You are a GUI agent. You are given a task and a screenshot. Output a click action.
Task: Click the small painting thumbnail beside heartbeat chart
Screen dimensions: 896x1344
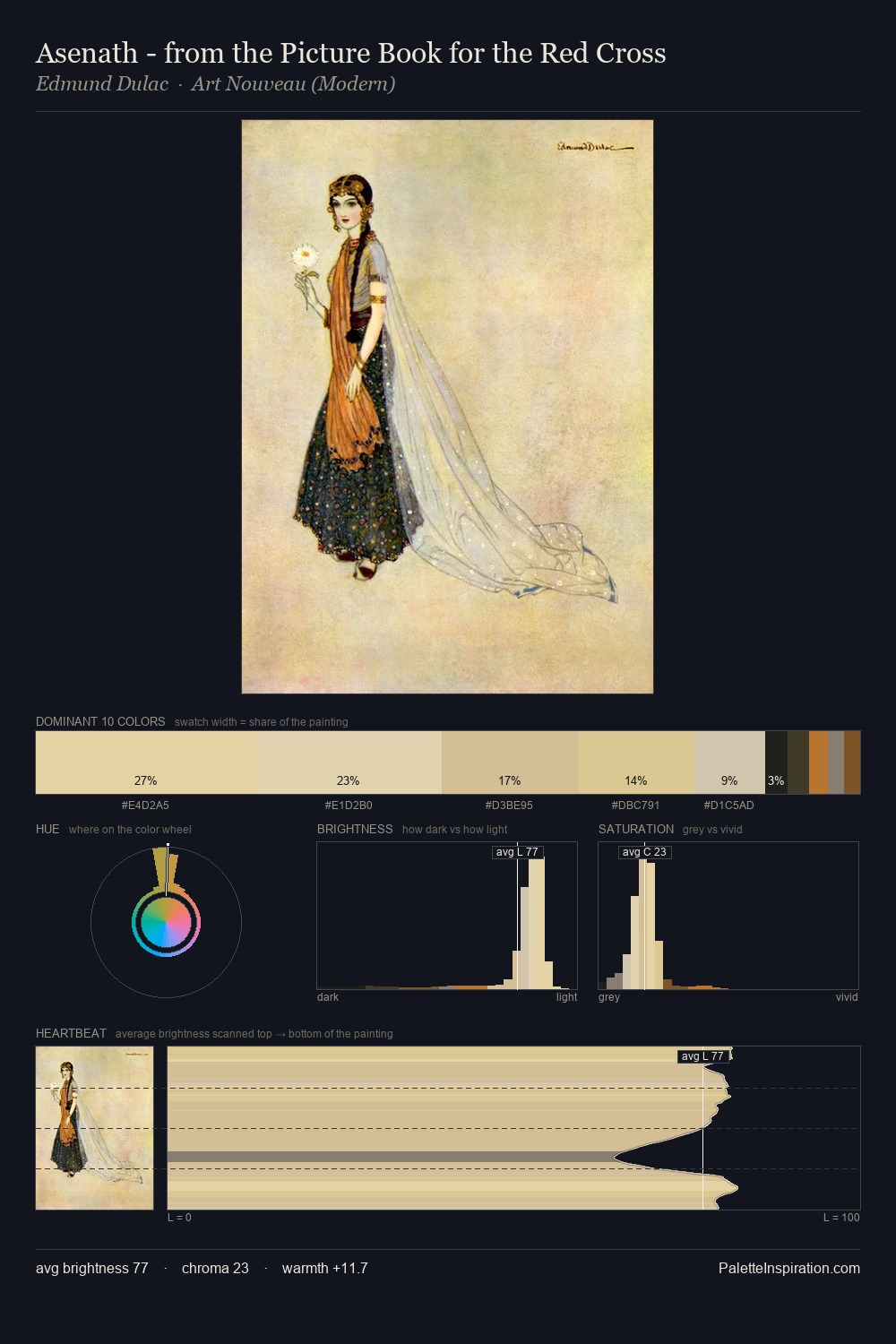[x=94, y=1128]
